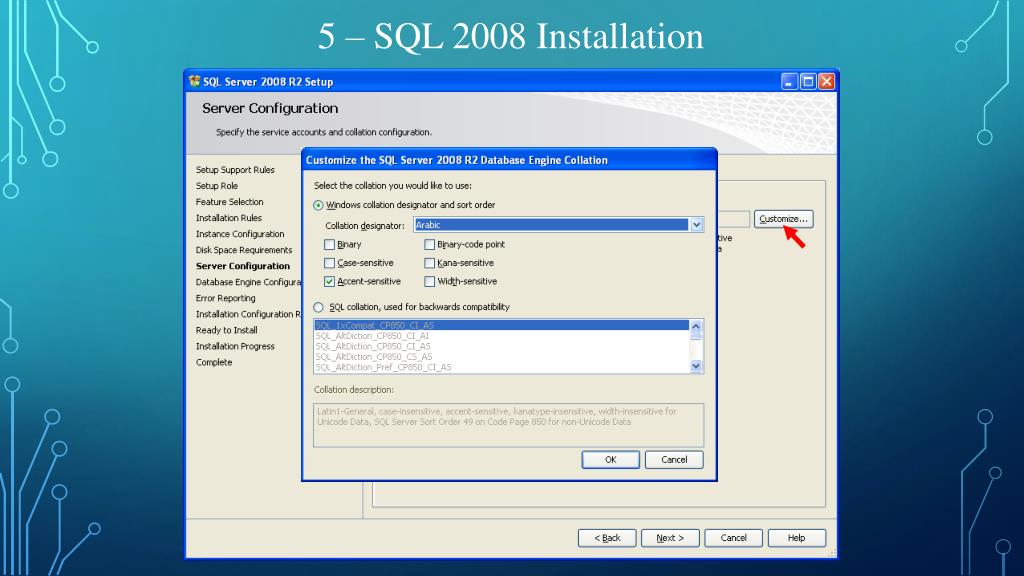Viewport: 1024px width, 576px height.
Task: Open the Database Engine Configuration step
Action: (x=248, y=282)
